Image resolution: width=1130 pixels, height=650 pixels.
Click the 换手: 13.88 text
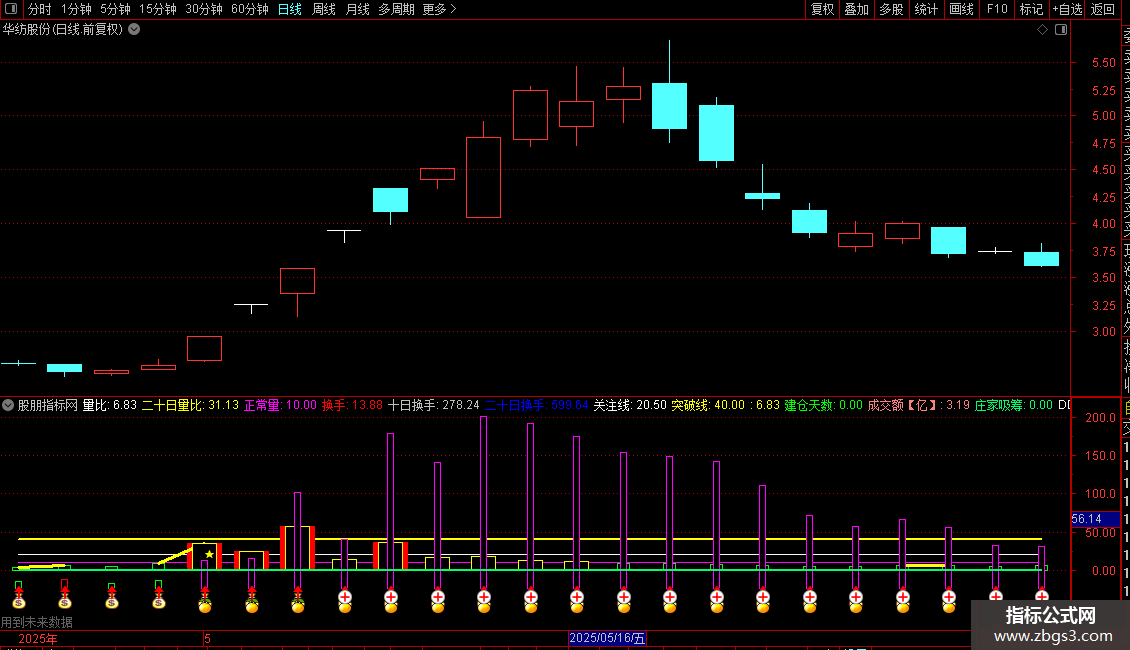pyautogui.click(x=352, y=405)
